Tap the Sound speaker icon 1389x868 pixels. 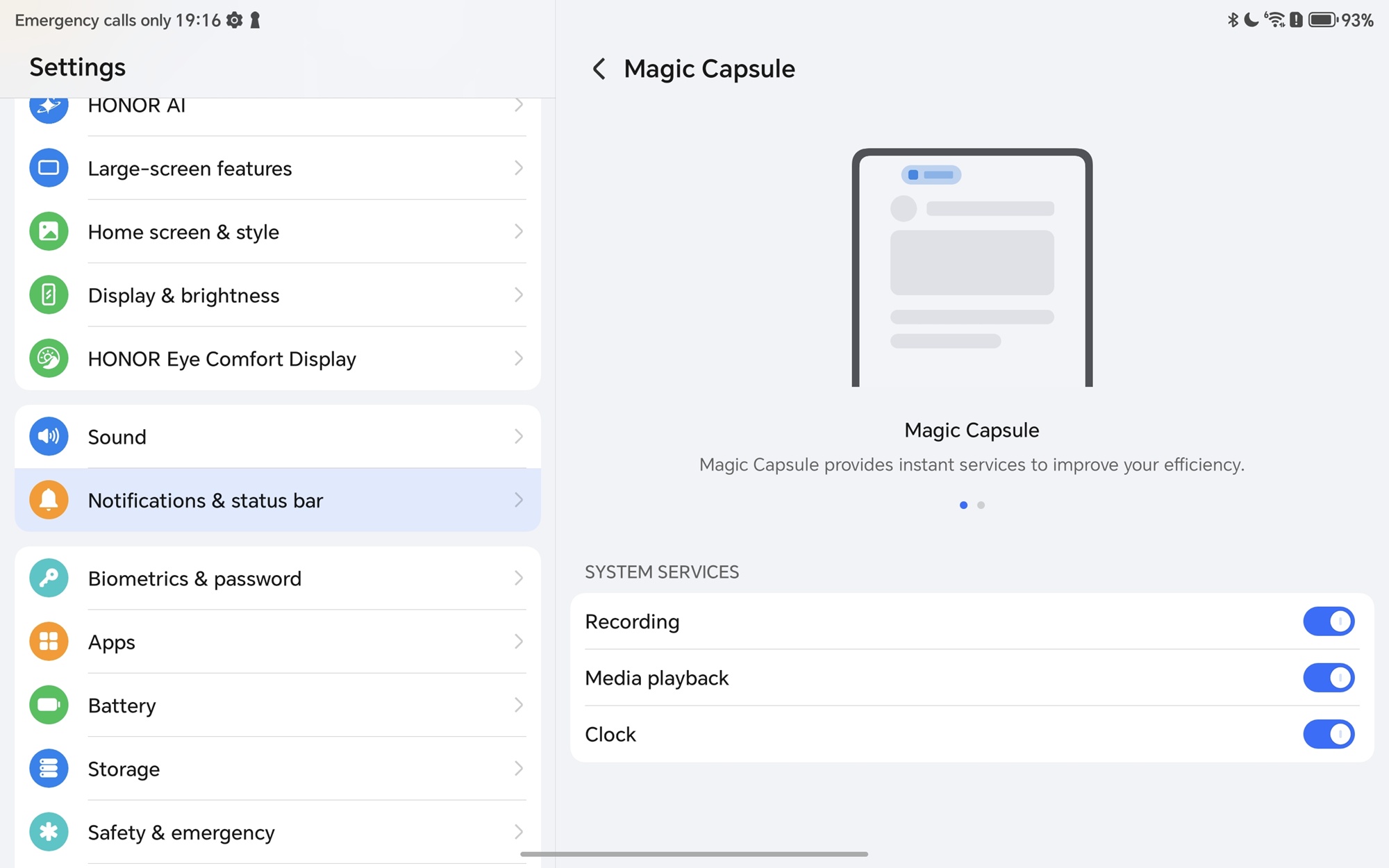click(x=49, y=436)
